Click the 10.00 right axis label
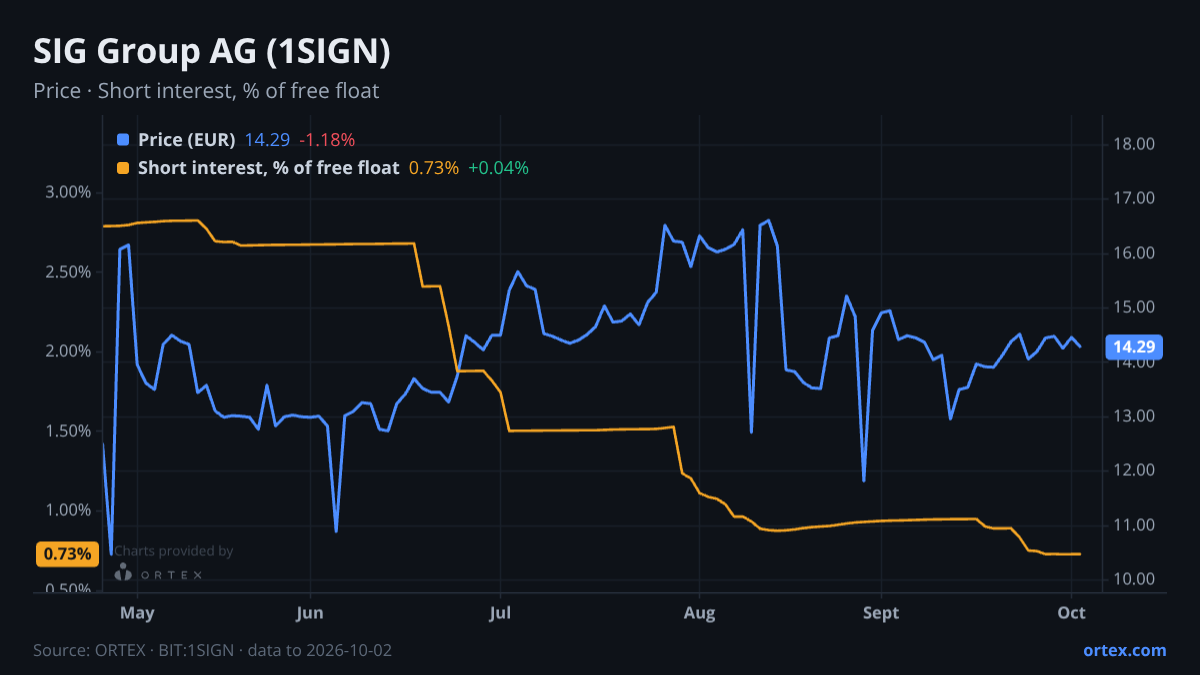 [x=1134, y=579]
